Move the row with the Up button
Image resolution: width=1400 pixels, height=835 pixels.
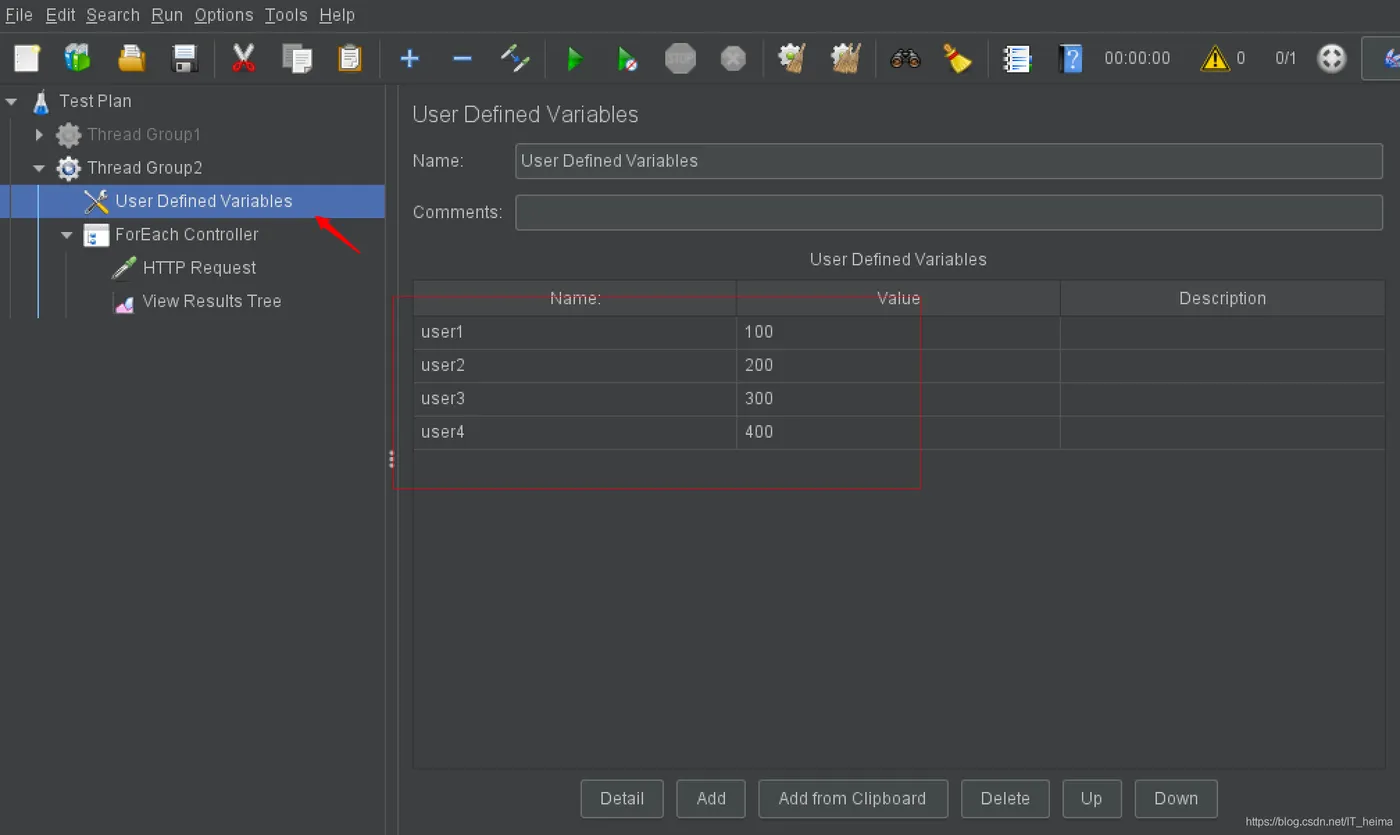pos(1092,798)
